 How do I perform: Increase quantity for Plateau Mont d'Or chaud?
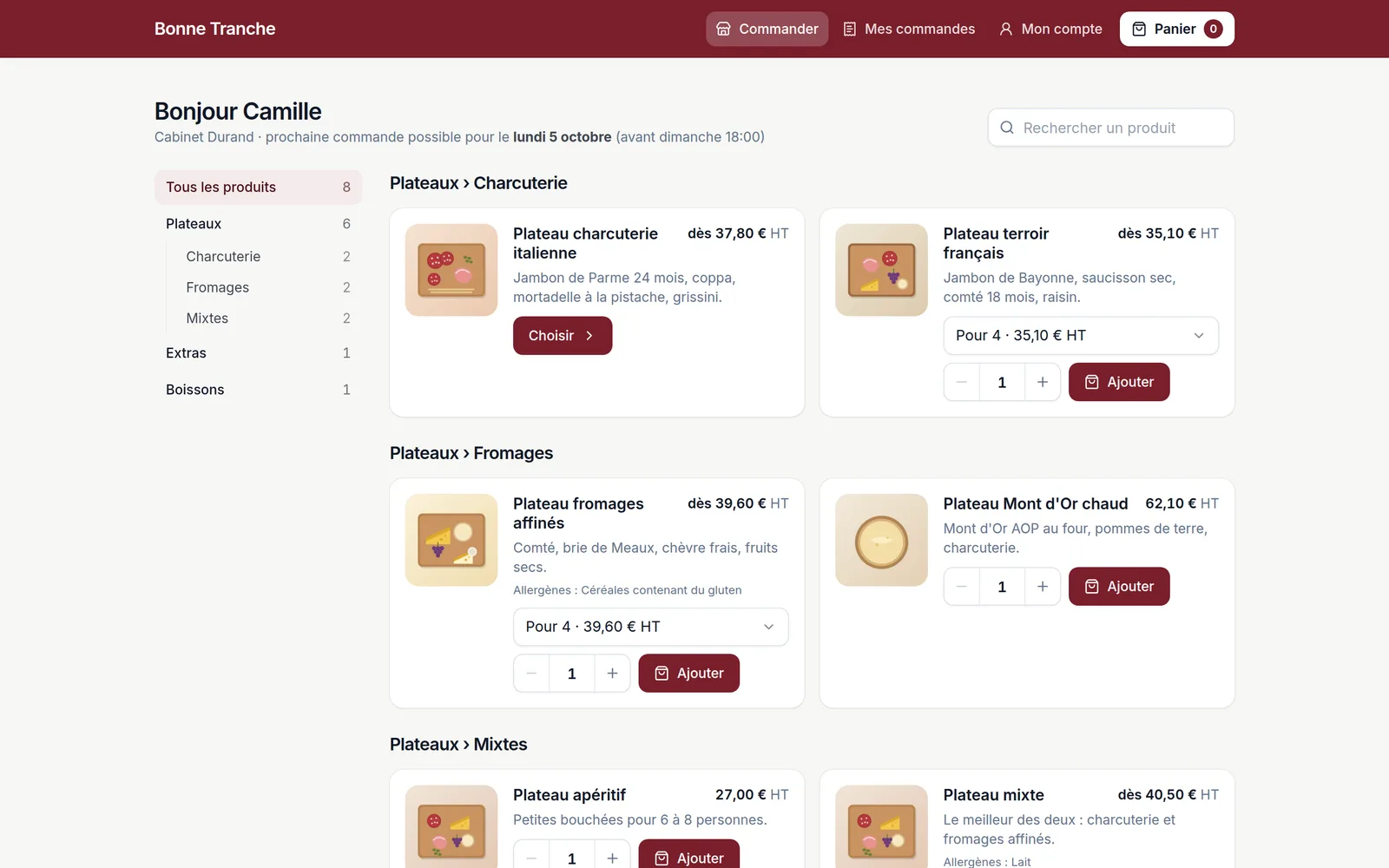point(1043,587)
